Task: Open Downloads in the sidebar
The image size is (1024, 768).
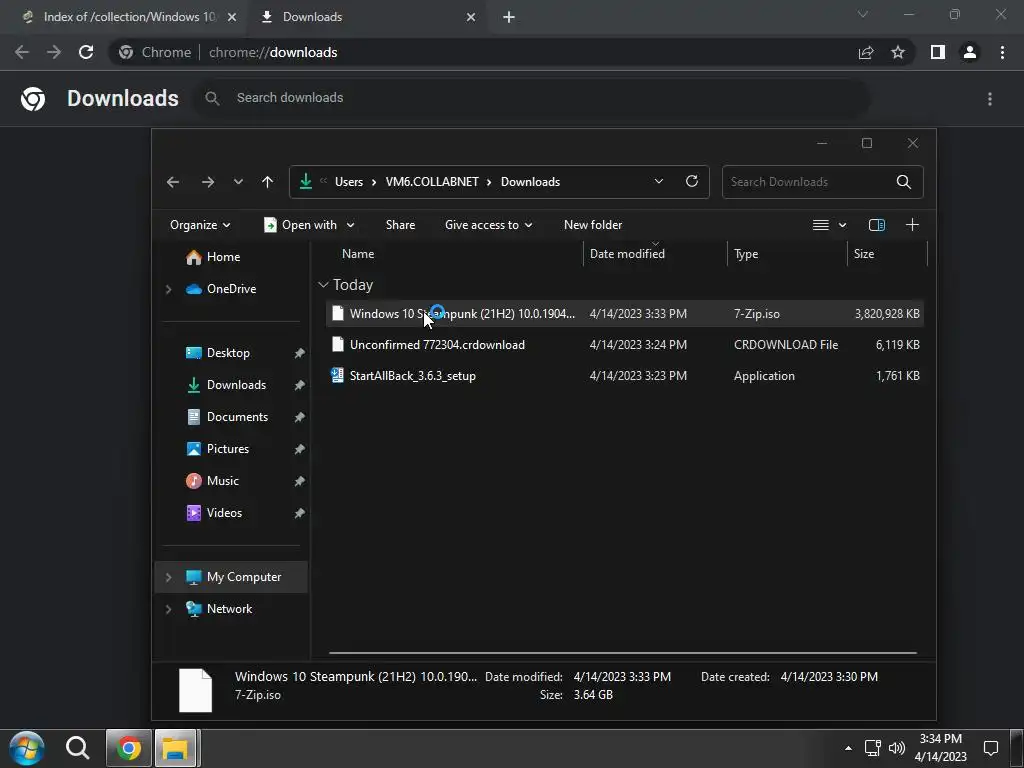Action: [236, 385]
